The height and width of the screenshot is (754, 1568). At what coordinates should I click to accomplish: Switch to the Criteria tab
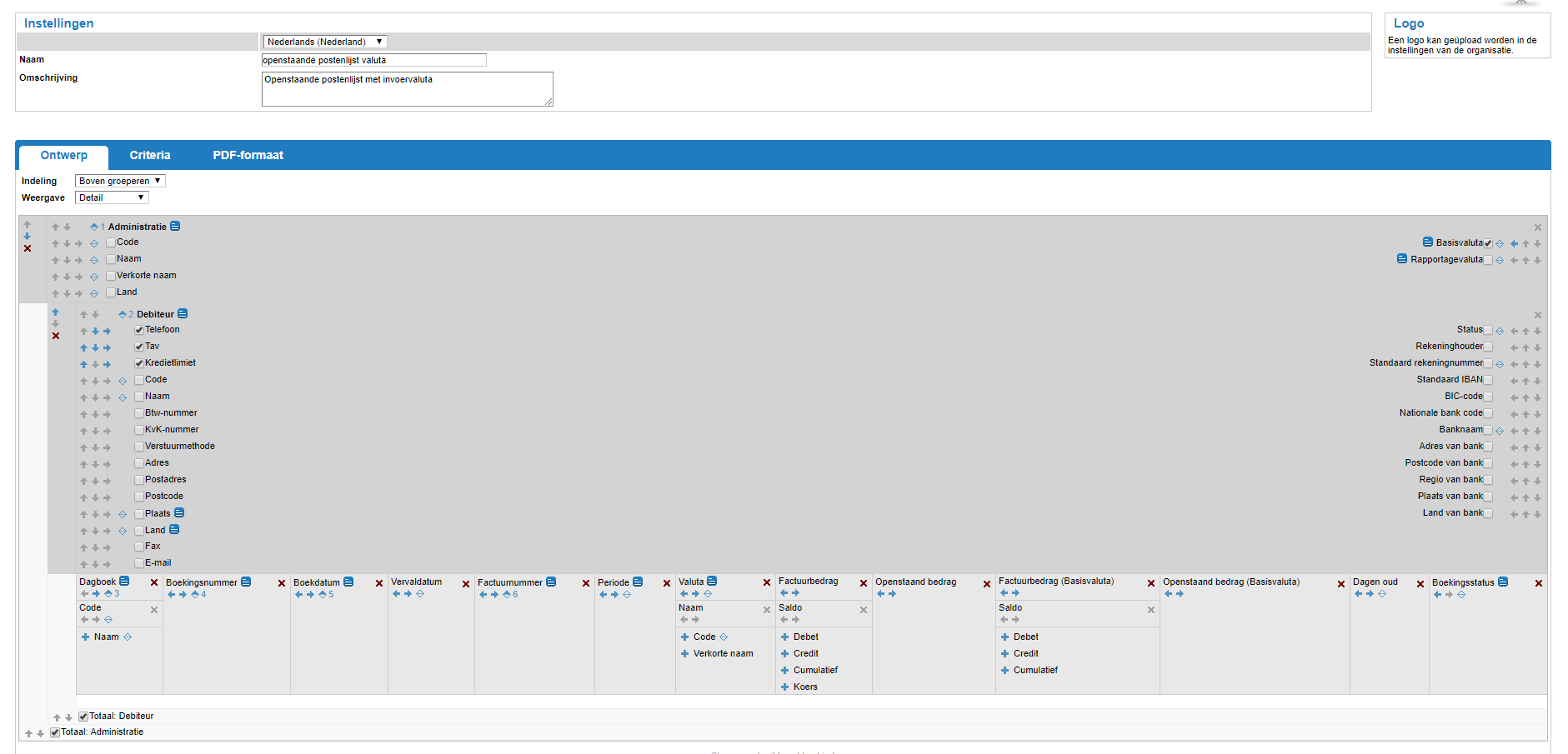[150, 156]
